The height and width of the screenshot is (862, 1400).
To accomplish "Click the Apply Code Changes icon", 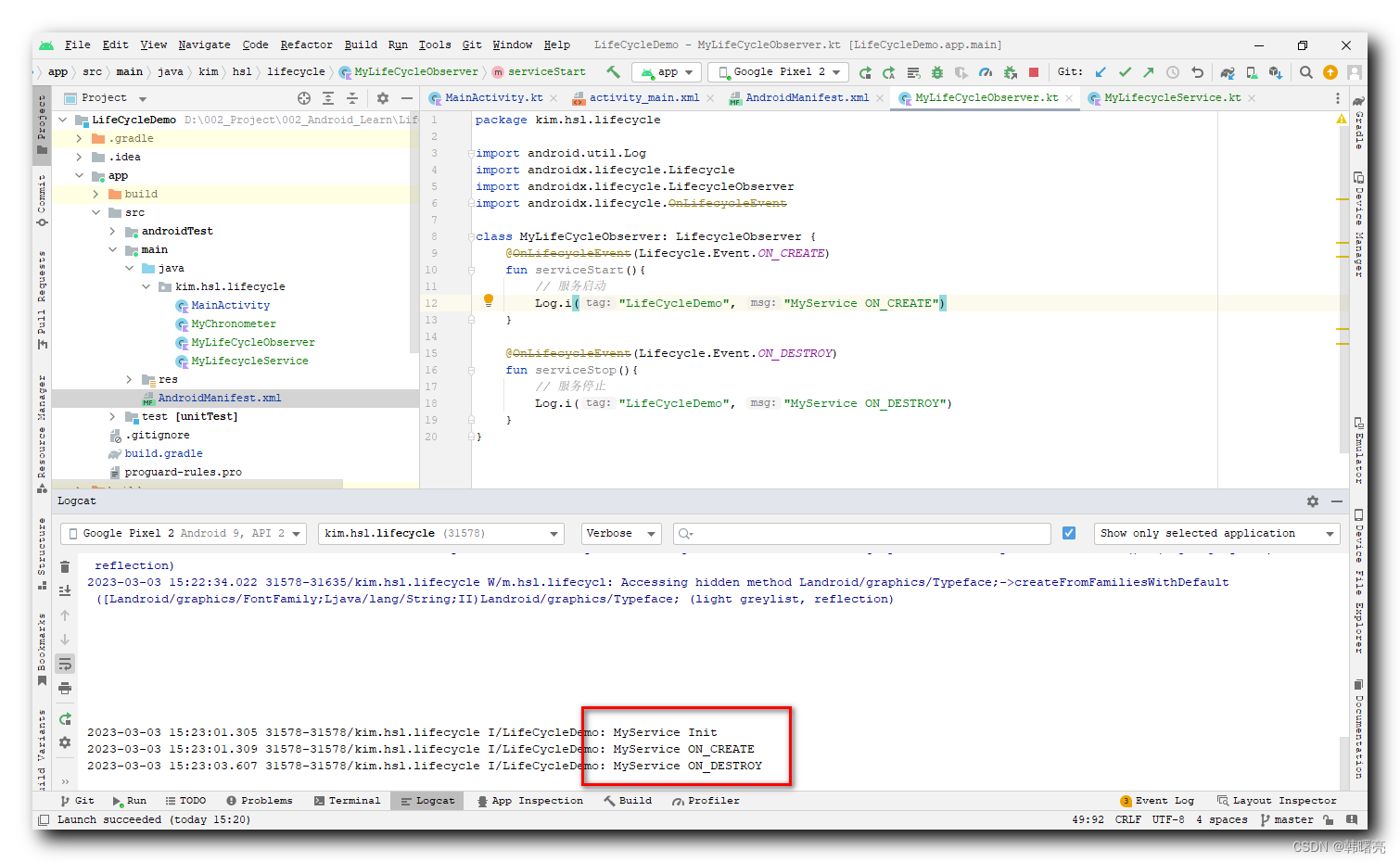I will [x=913, y=72].
